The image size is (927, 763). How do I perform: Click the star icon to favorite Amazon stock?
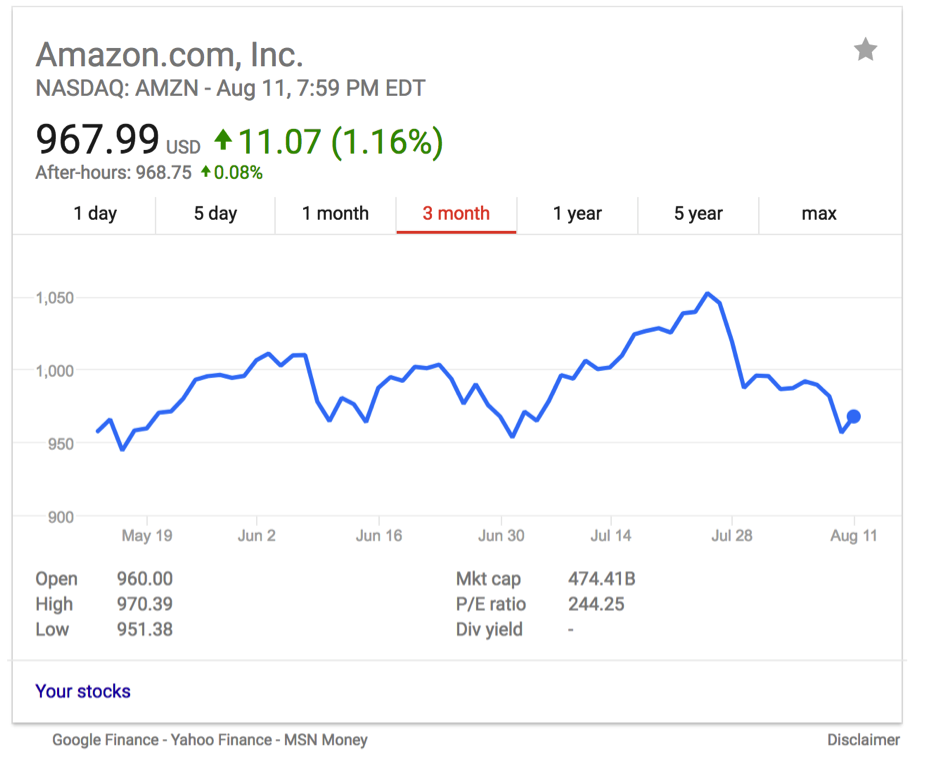click(865, 50)
